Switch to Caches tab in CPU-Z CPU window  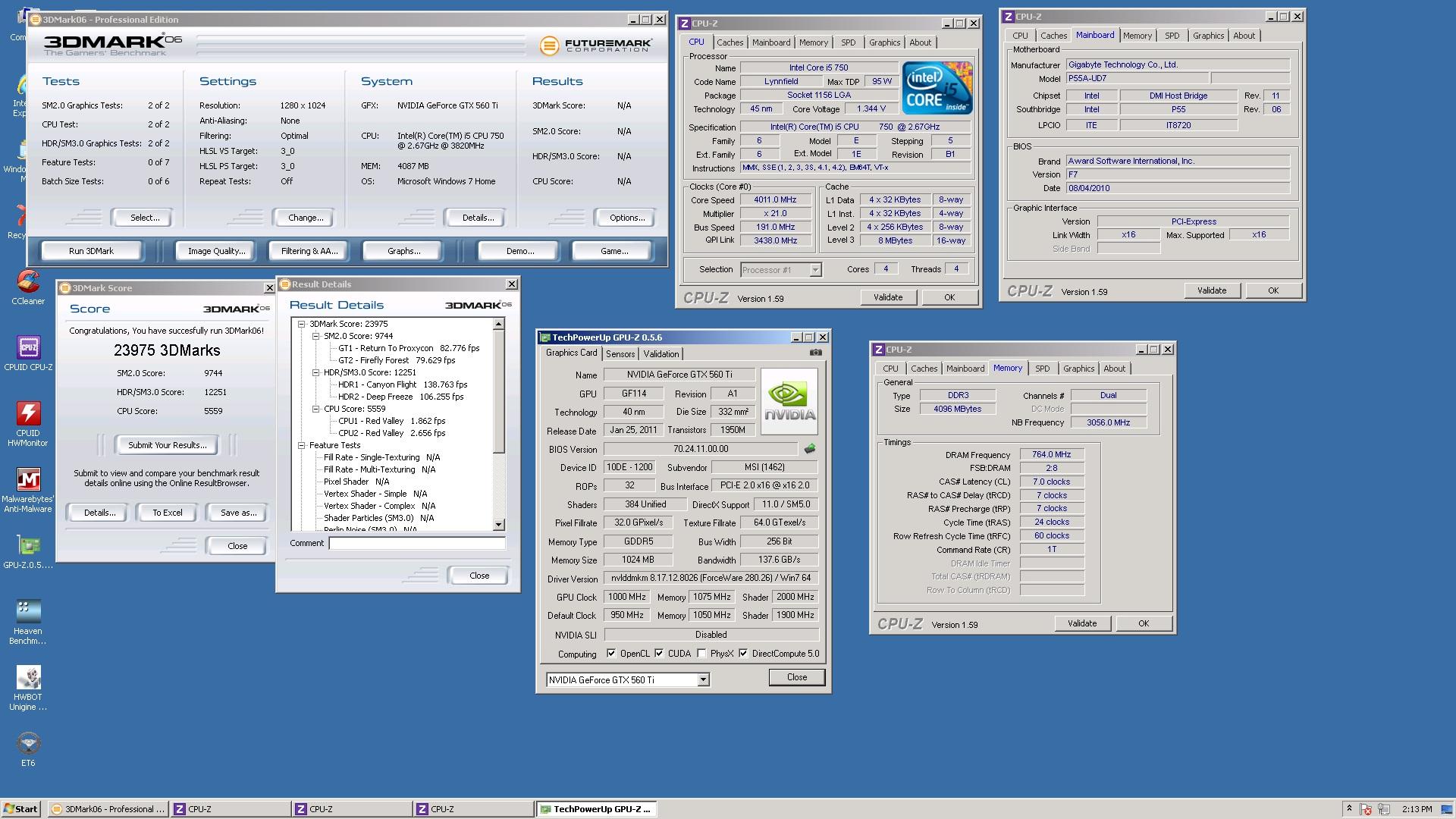point(730,42)
